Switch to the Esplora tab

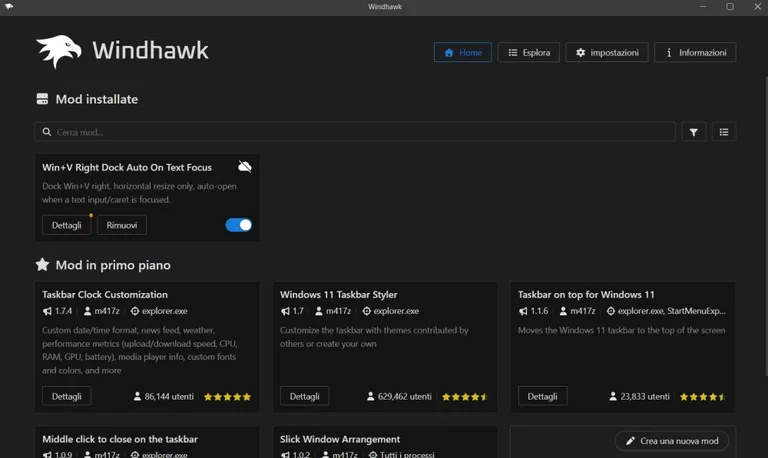528,52
